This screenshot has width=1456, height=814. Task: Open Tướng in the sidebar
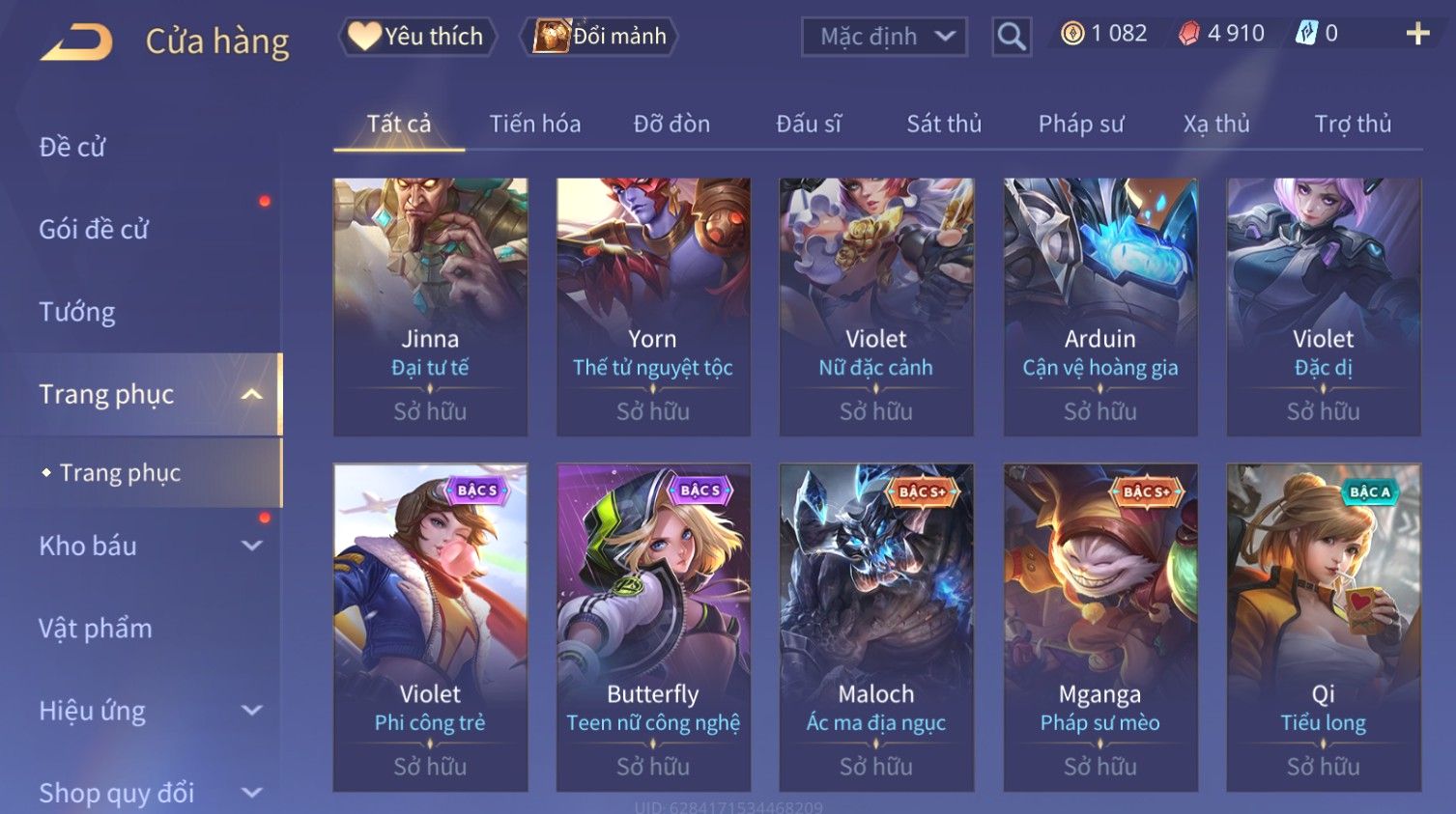coord(77,312)
